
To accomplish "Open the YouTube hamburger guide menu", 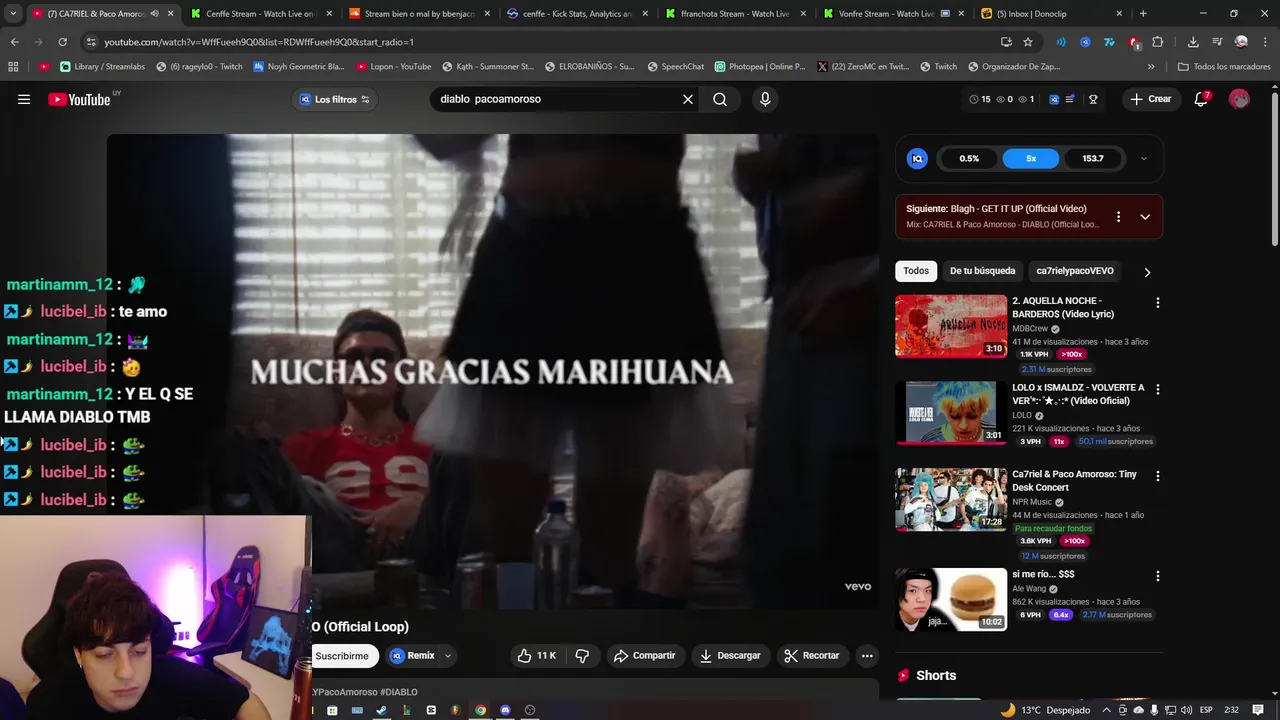I will 24,99.
